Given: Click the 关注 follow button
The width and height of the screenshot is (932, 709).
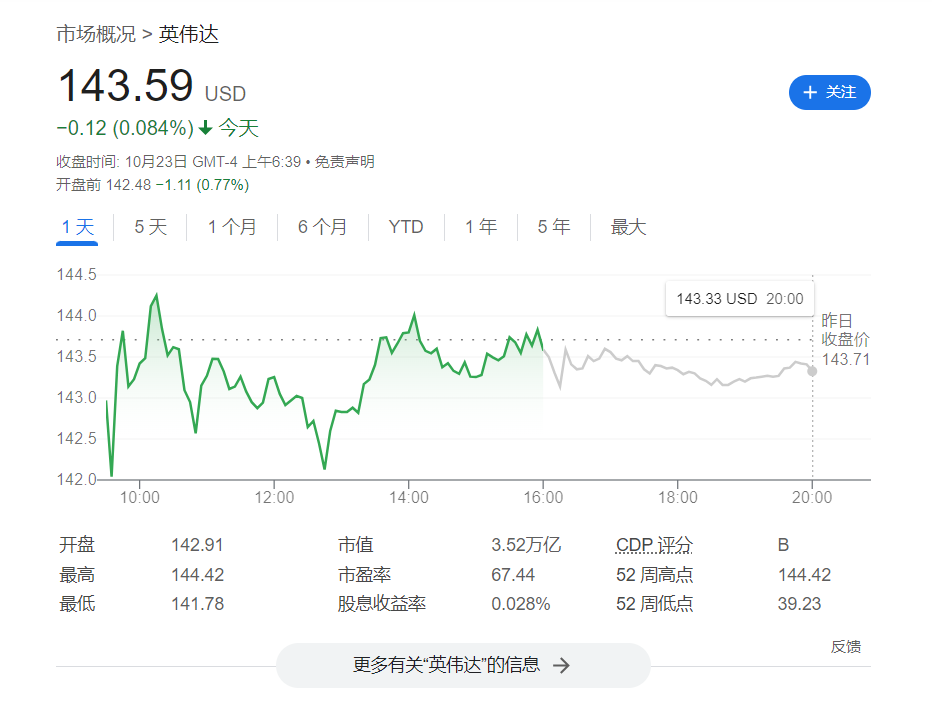Looking at the screenshot, I should tap(829, 92).
